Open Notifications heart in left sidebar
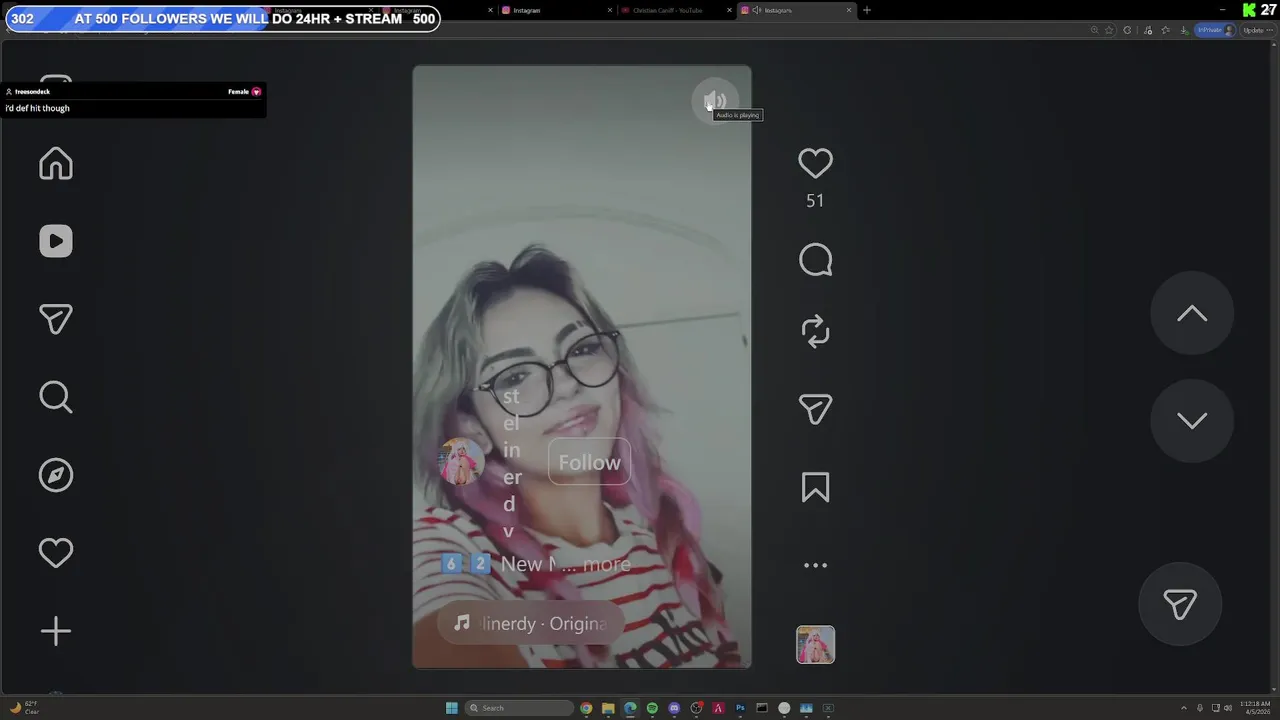 point(56,553)
